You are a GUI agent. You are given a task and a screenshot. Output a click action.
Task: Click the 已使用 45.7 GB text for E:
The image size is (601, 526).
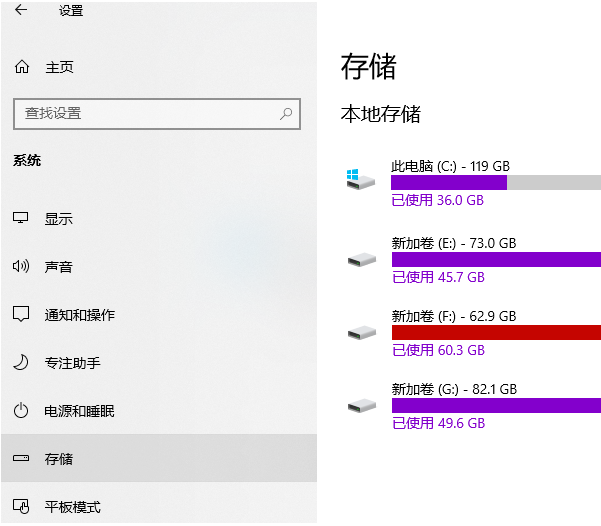tap(438, 277)
